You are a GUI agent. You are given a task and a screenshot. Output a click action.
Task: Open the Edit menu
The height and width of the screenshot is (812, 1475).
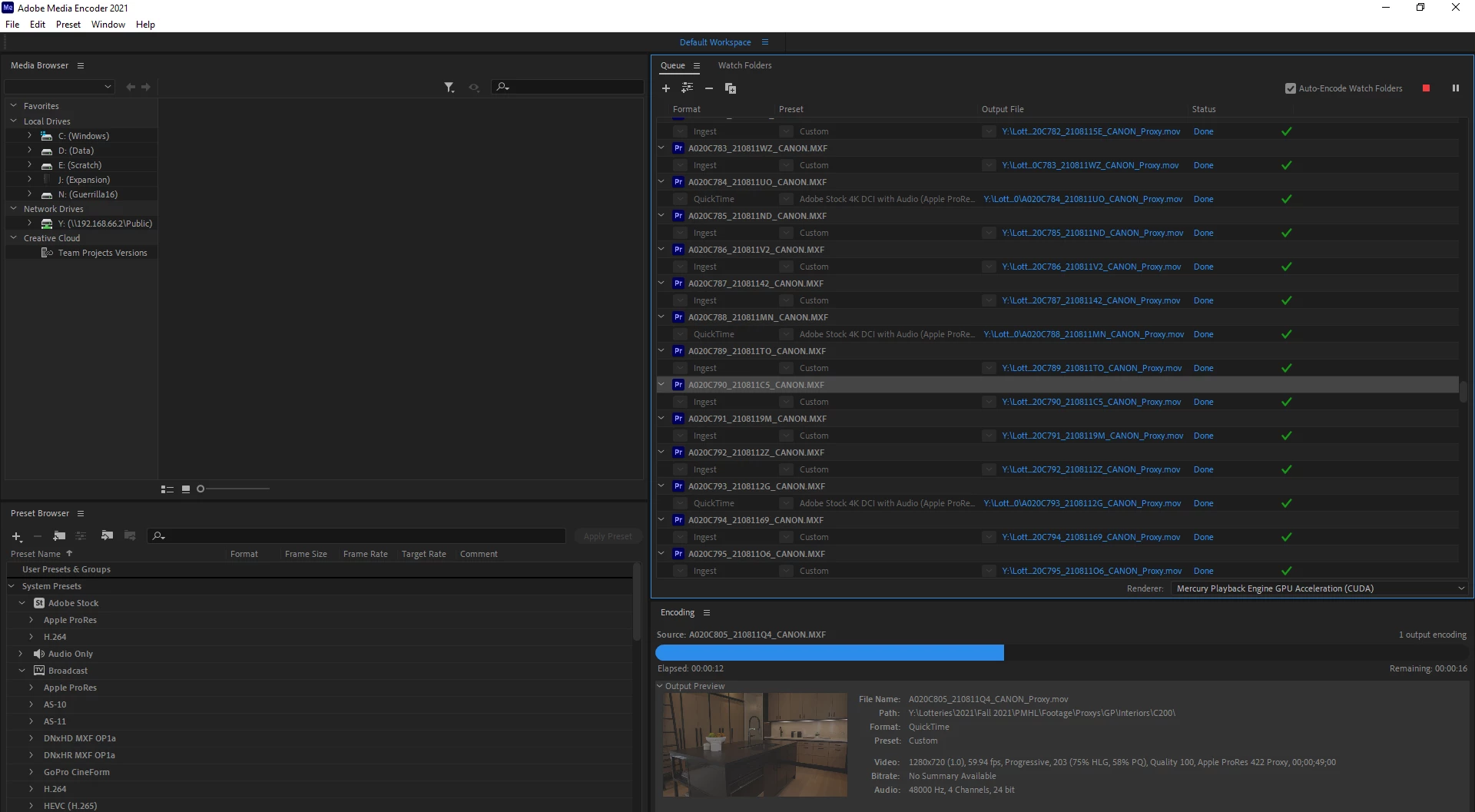click(38, 25)
